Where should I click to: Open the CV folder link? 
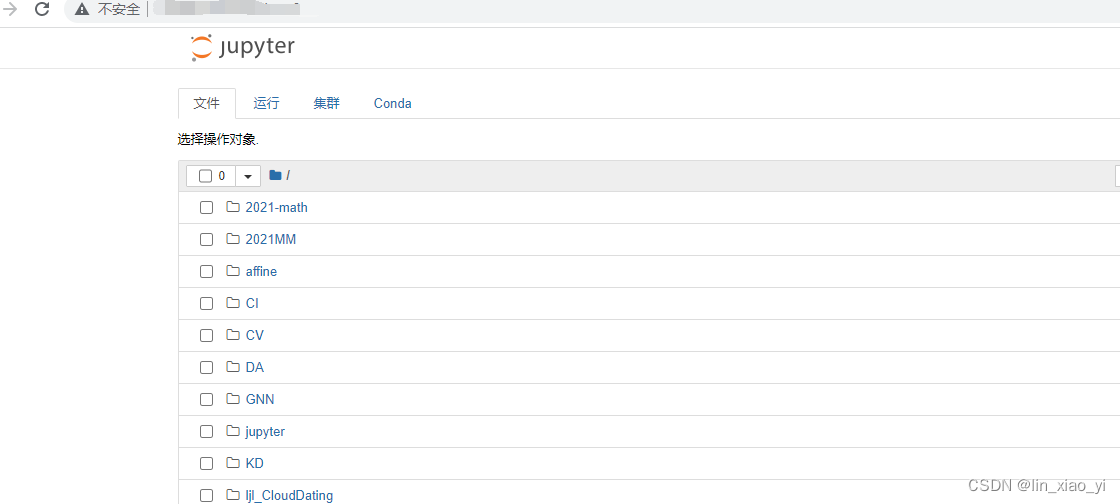click(x=255, y=336)
